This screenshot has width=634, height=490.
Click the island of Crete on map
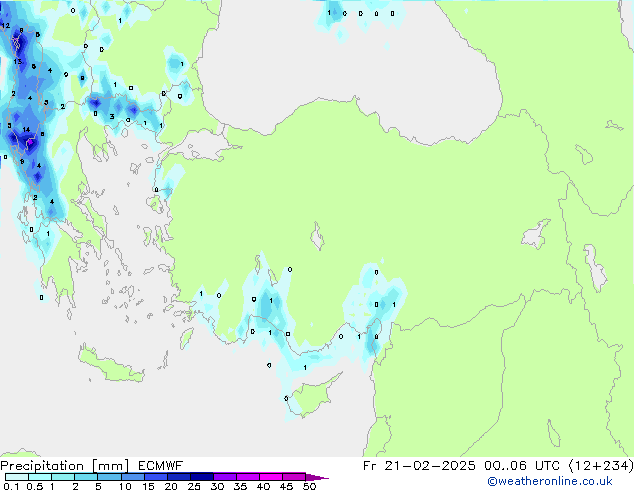[110, 366]
